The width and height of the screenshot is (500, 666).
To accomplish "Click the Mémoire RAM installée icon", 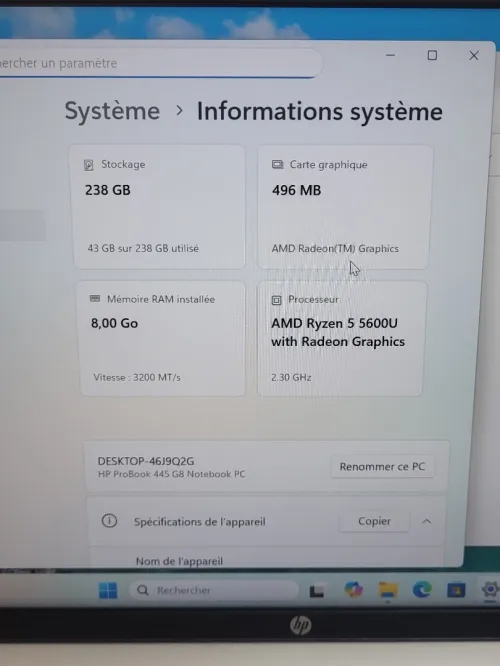I will 95,299.
